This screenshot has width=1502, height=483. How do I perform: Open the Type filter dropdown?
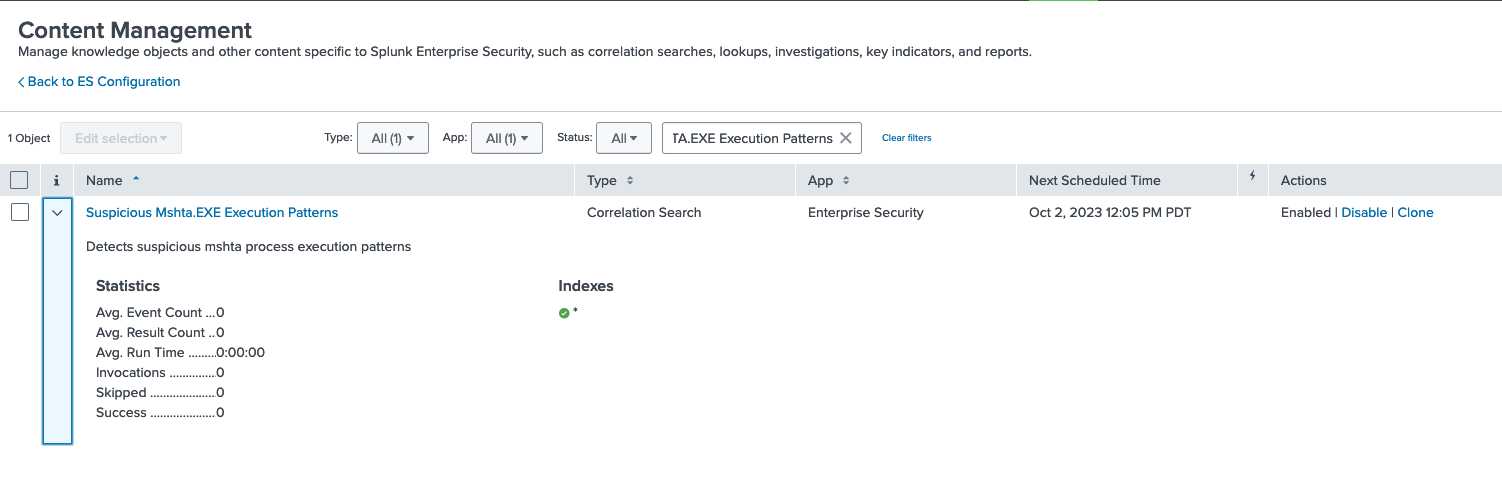[x=392, y=138]
